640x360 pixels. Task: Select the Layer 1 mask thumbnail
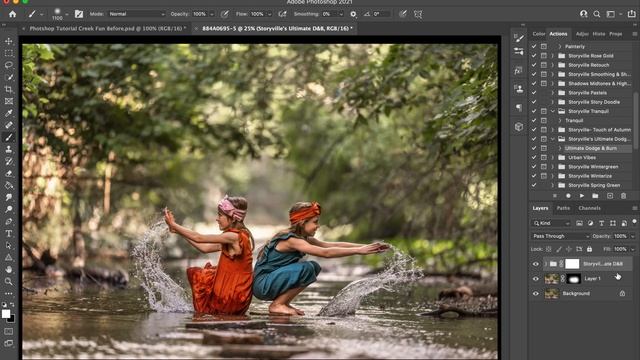(573, 279)
